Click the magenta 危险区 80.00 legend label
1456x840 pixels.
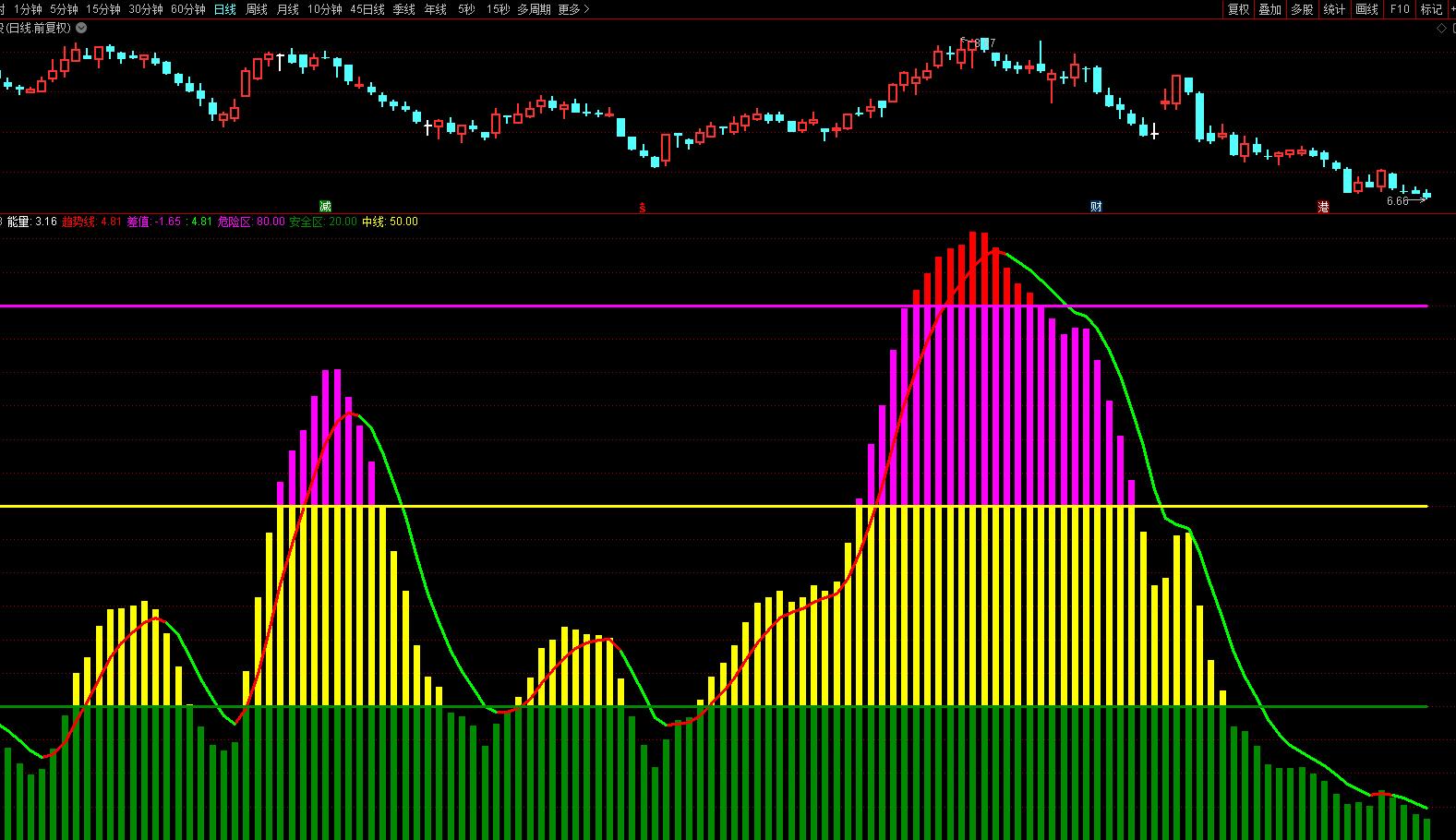tap(251, 222)
